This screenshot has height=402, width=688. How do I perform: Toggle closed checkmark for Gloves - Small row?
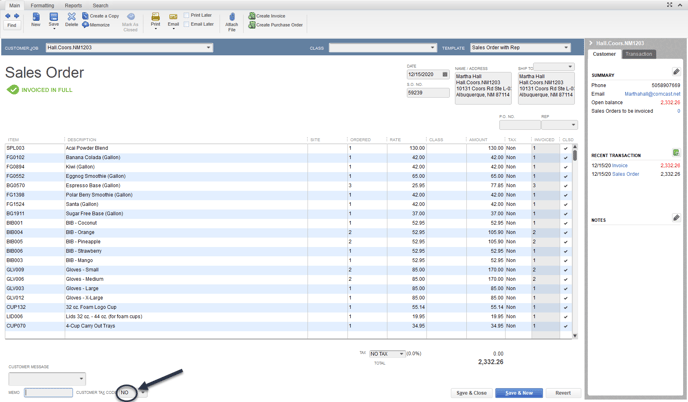(566, 270)
